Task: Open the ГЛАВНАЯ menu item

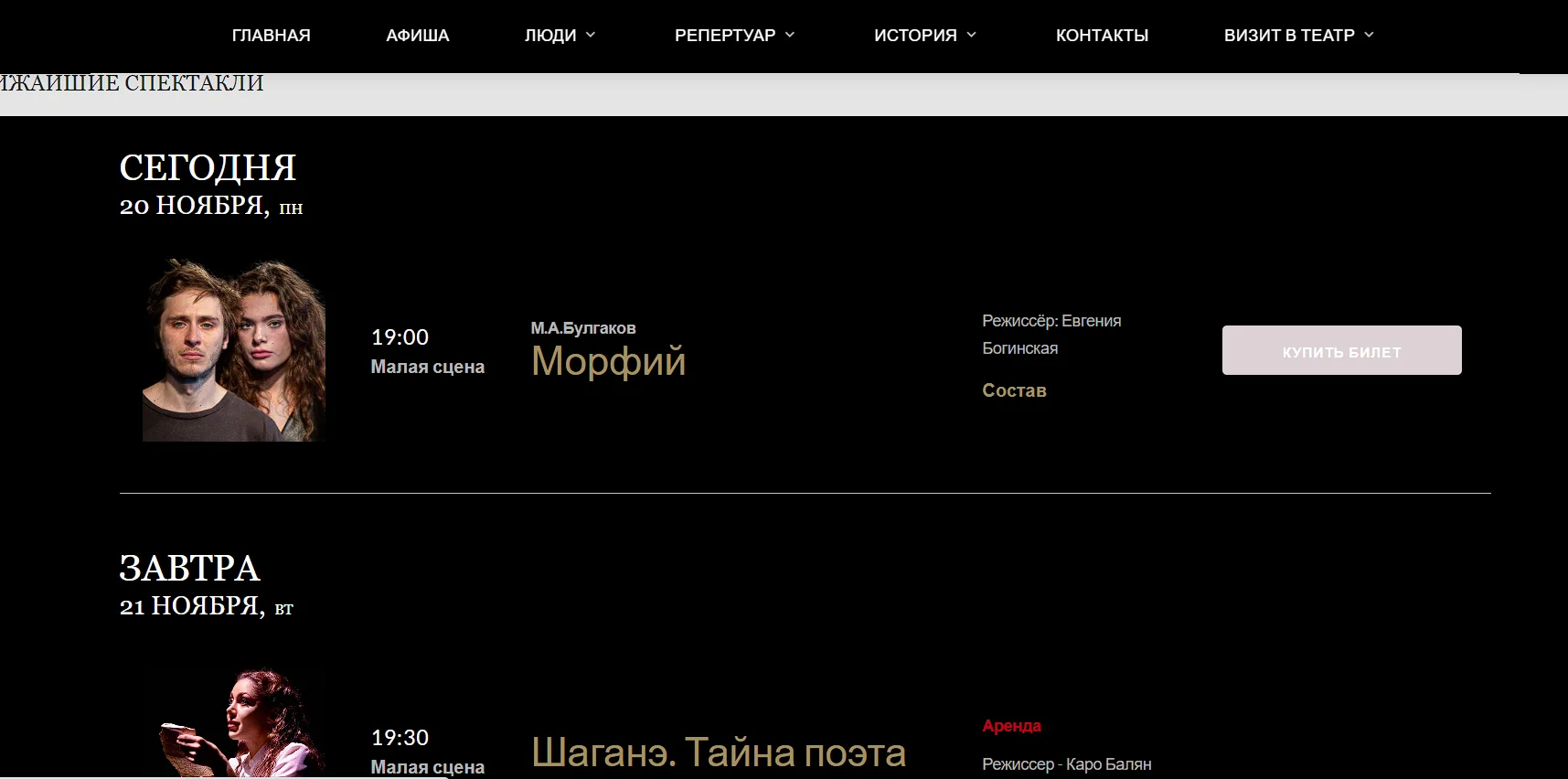Action: (271, 36)
